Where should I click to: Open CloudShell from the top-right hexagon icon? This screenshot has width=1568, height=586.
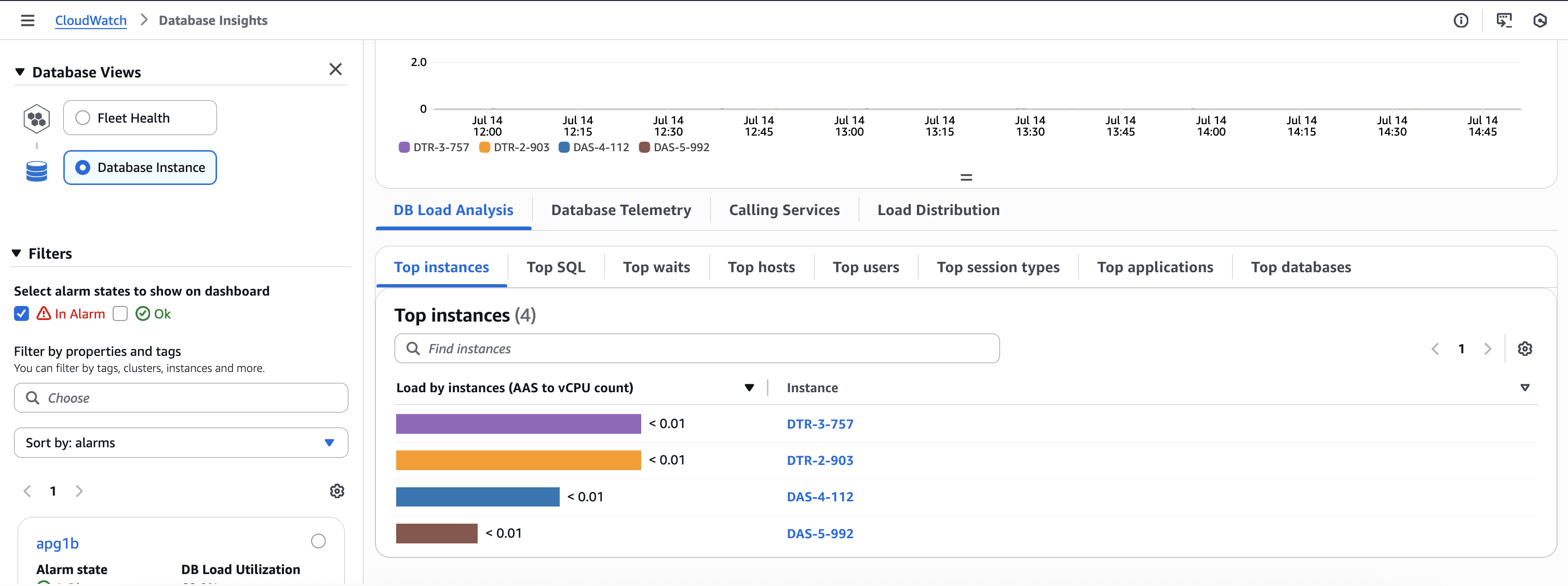[x=1540, y=20]
